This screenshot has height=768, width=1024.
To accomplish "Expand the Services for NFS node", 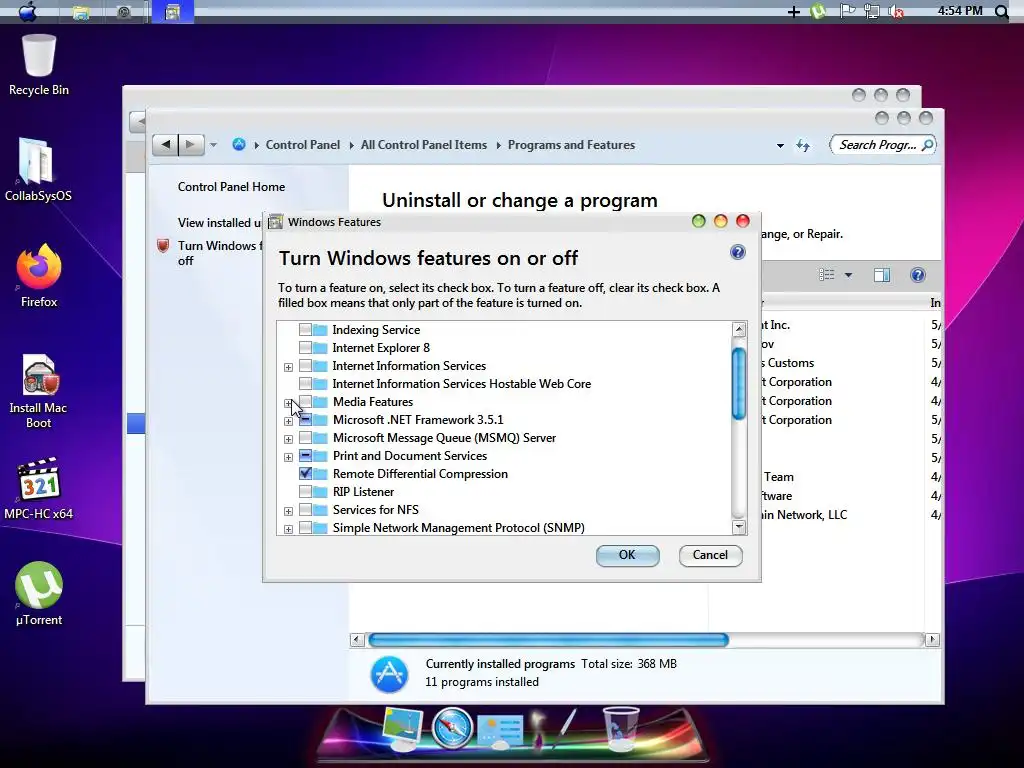I will [x=288, y=511].
